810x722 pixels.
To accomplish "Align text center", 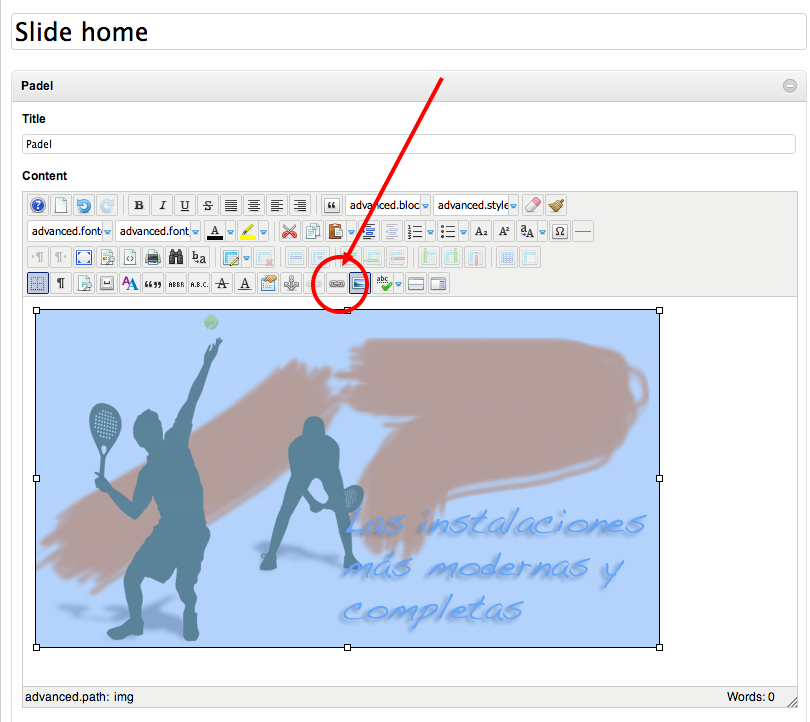I will click(x=254, y=206).
